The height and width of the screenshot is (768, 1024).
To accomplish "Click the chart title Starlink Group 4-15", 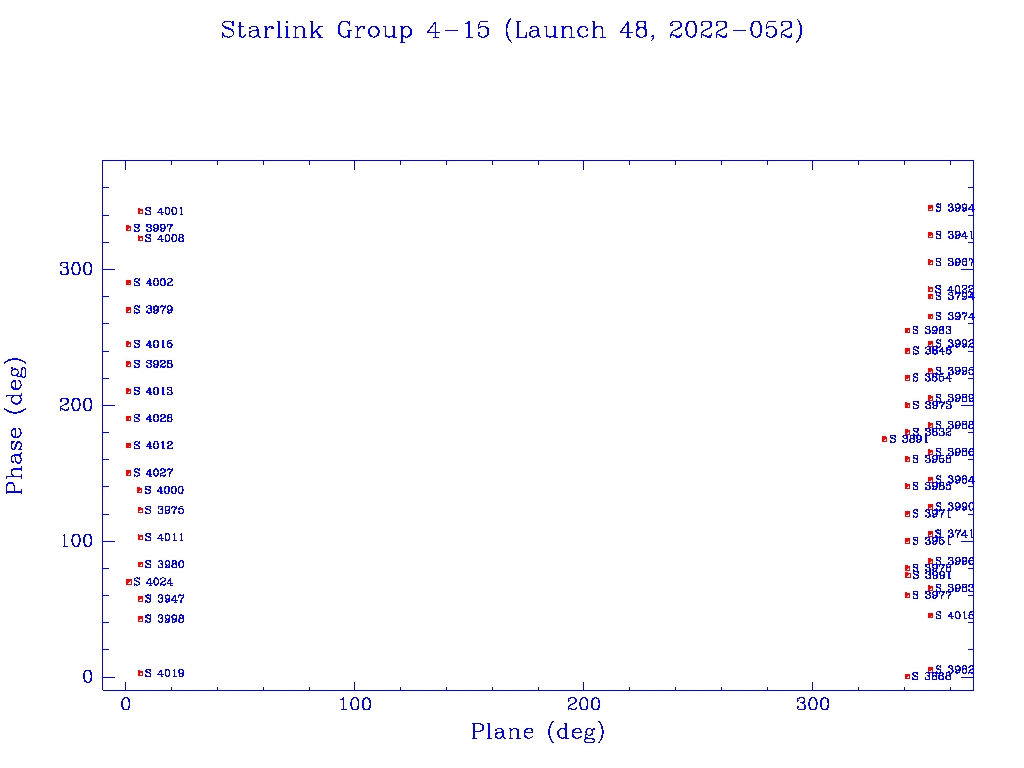I will (512, 30).
